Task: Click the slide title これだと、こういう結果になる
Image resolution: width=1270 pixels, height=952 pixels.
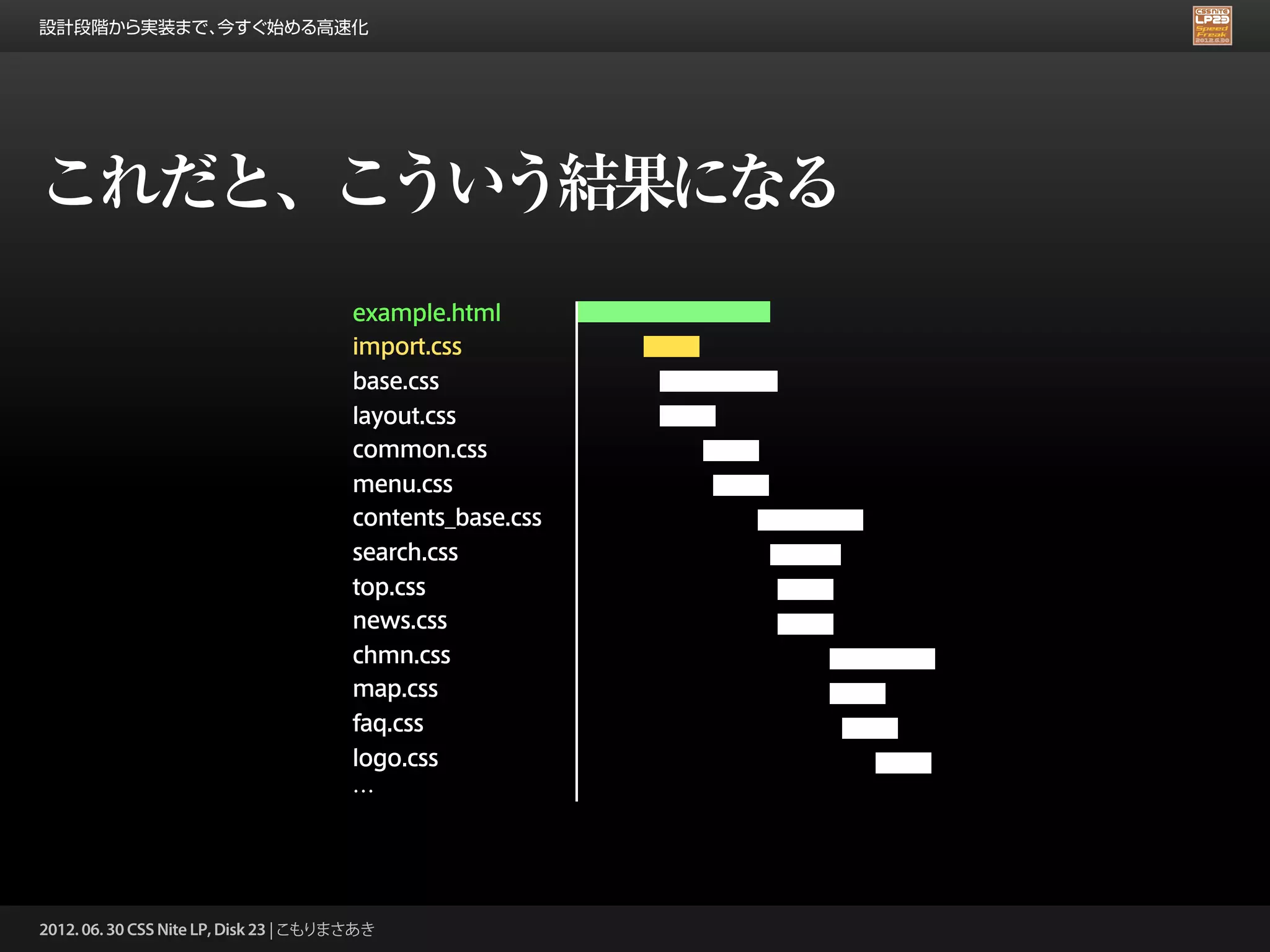Action: tap(442, 182)
